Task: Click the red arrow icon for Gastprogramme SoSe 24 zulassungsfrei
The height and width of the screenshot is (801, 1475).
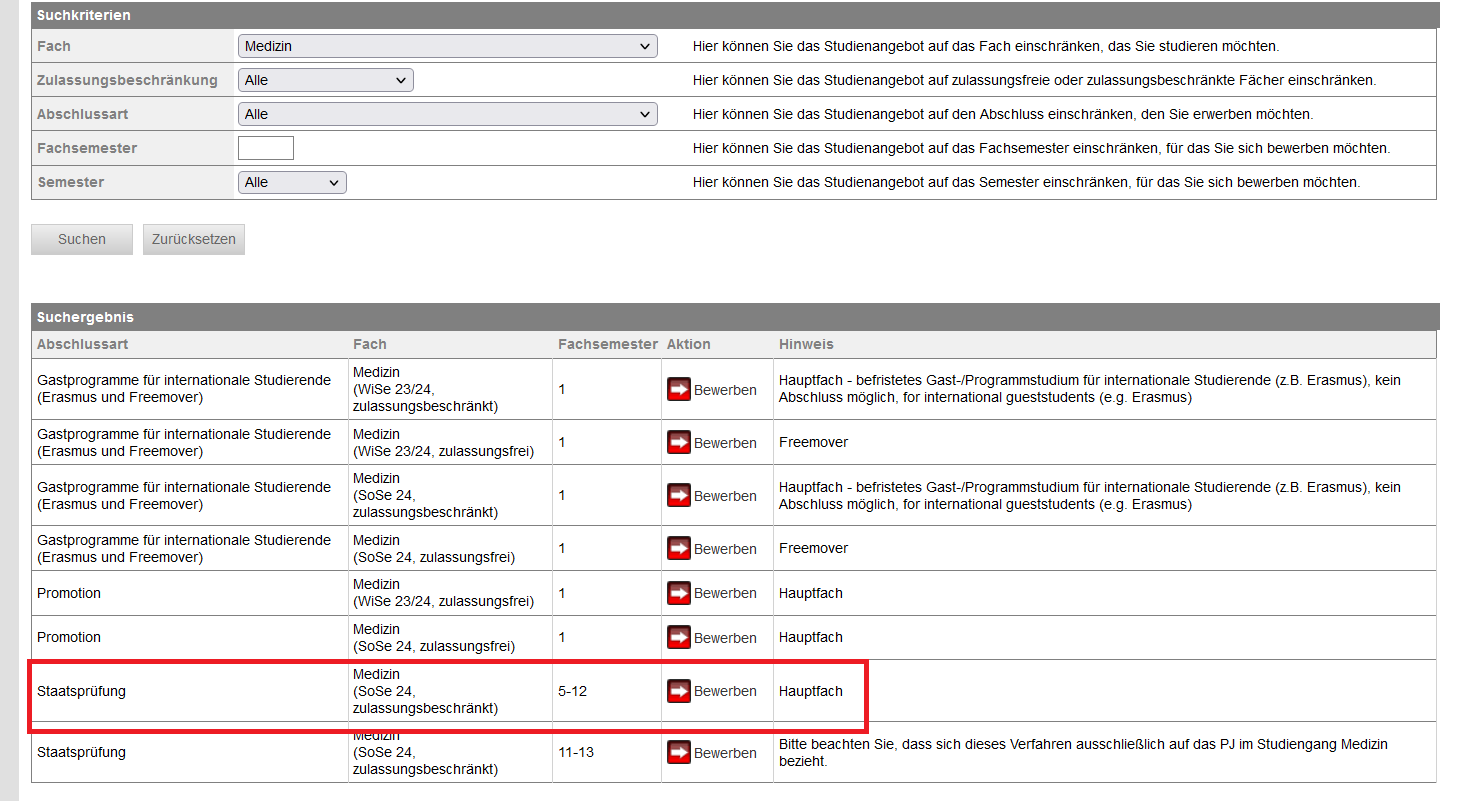Action: point(679,549)
